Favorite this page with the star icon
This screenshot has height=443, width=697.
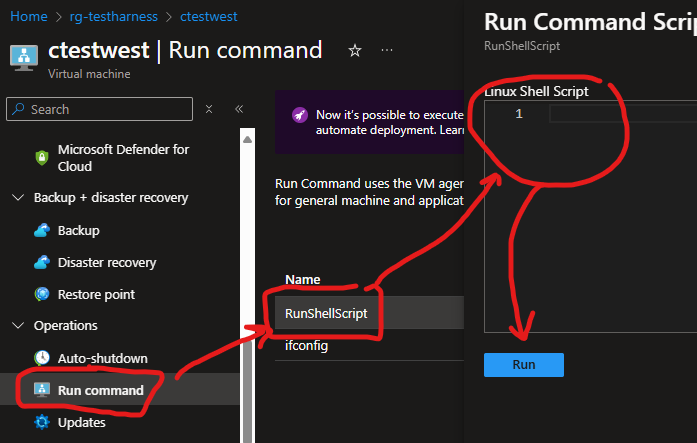point(355,50)
